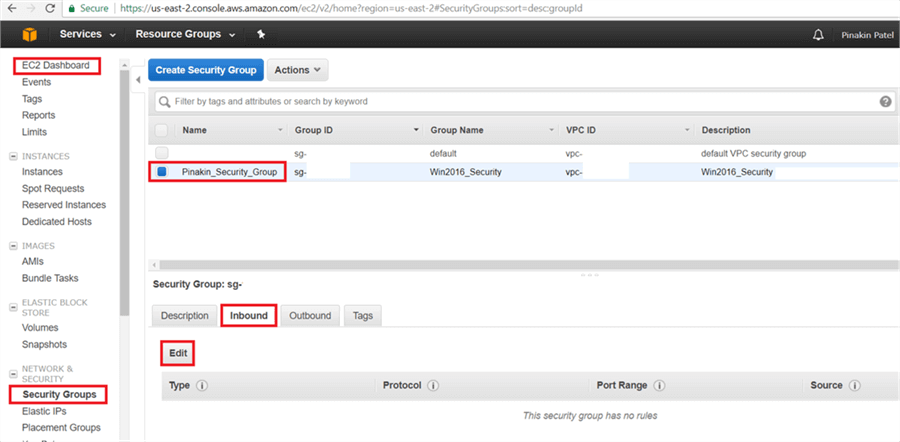This screenshot has height=442, width=900.
Task: Open Reserved Instances in sidebar
Action: 64,205
